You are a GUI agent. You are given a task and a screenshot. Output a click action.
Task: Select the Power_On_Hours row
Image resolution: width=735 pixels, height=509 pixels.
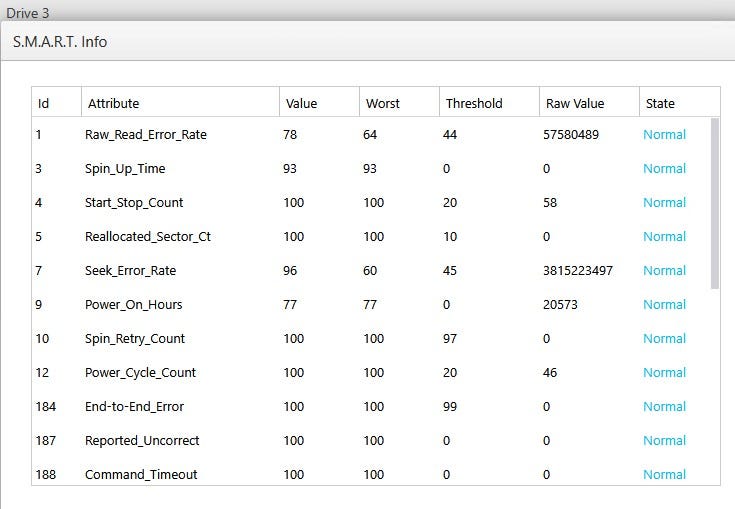pyautogui.click(x=134, y=305)
